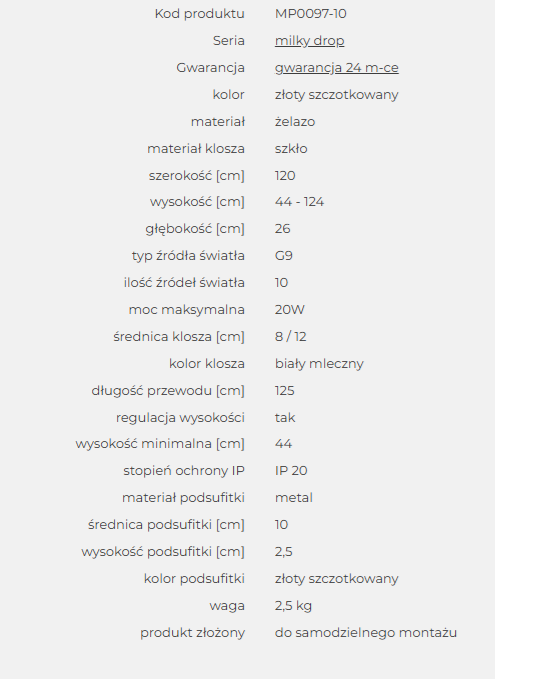Click the głębokość value 26
Image resolution: width=552 pixels, height=687 pixels.
coord(283,229)
